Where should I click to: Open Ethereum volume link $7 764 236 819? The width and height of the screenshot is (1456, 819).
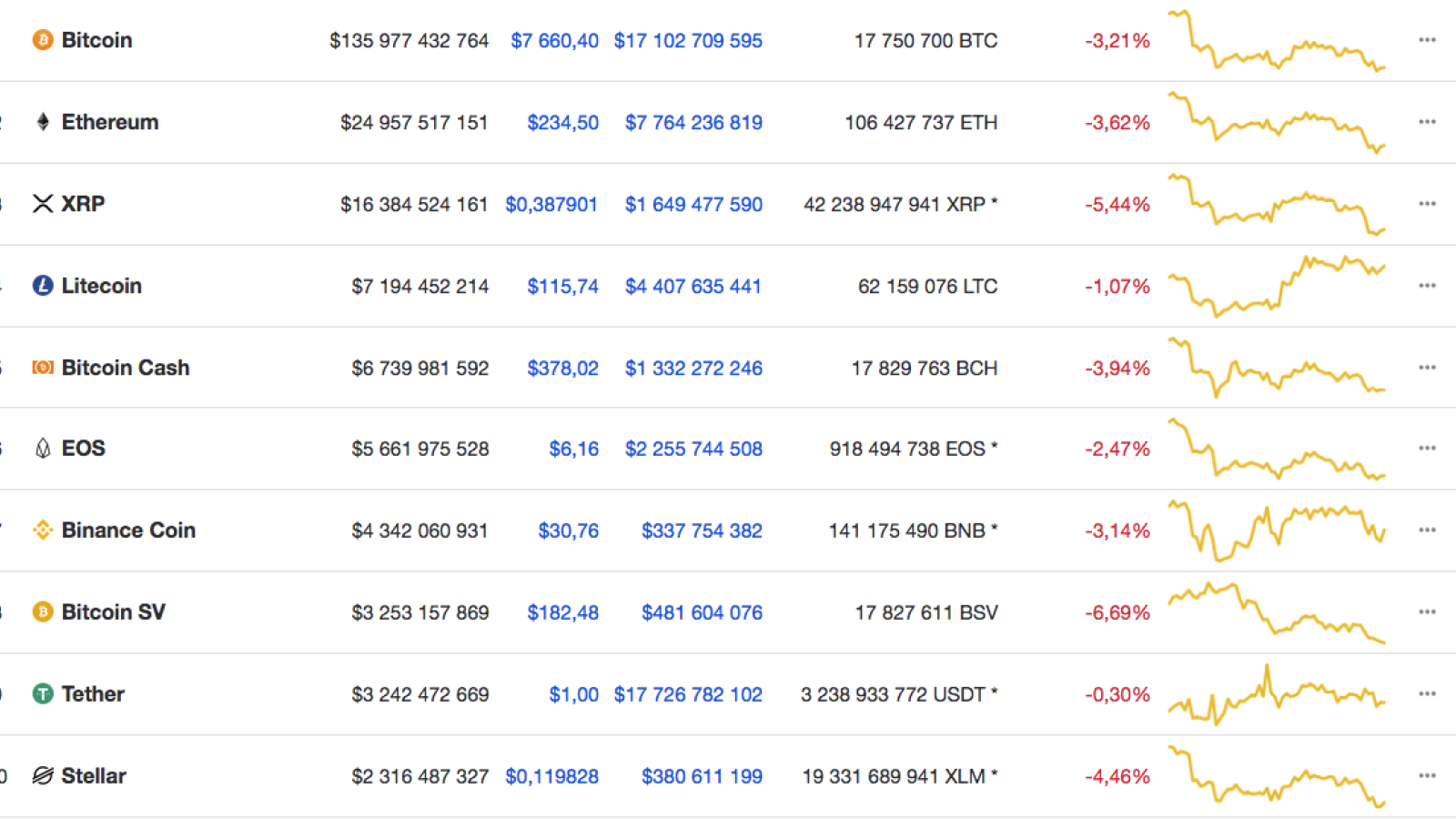(693, 123)
